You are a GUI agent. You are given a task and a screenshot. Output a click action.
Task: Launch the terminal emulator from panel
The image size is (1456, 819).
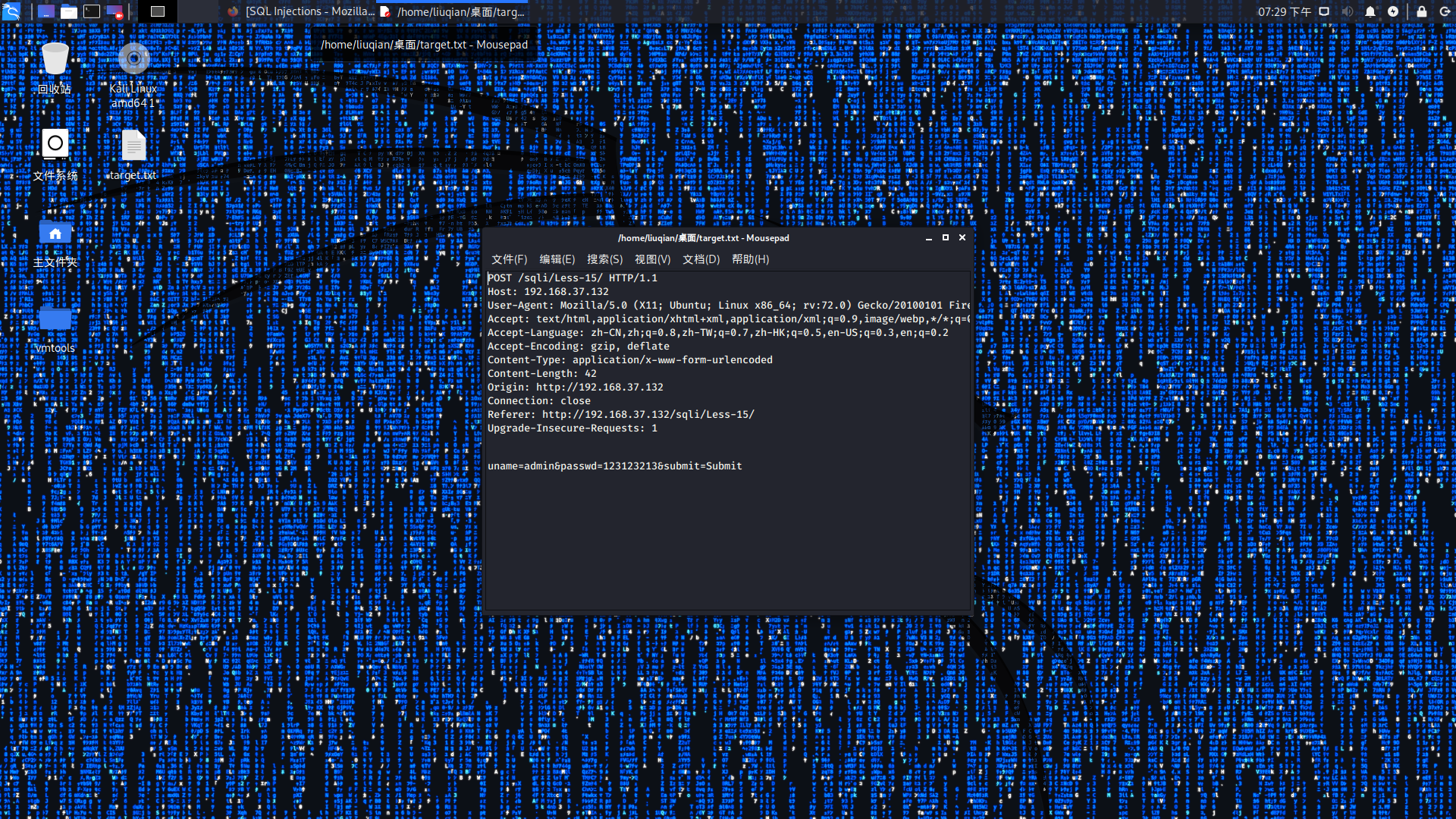[x=92, y=11]
